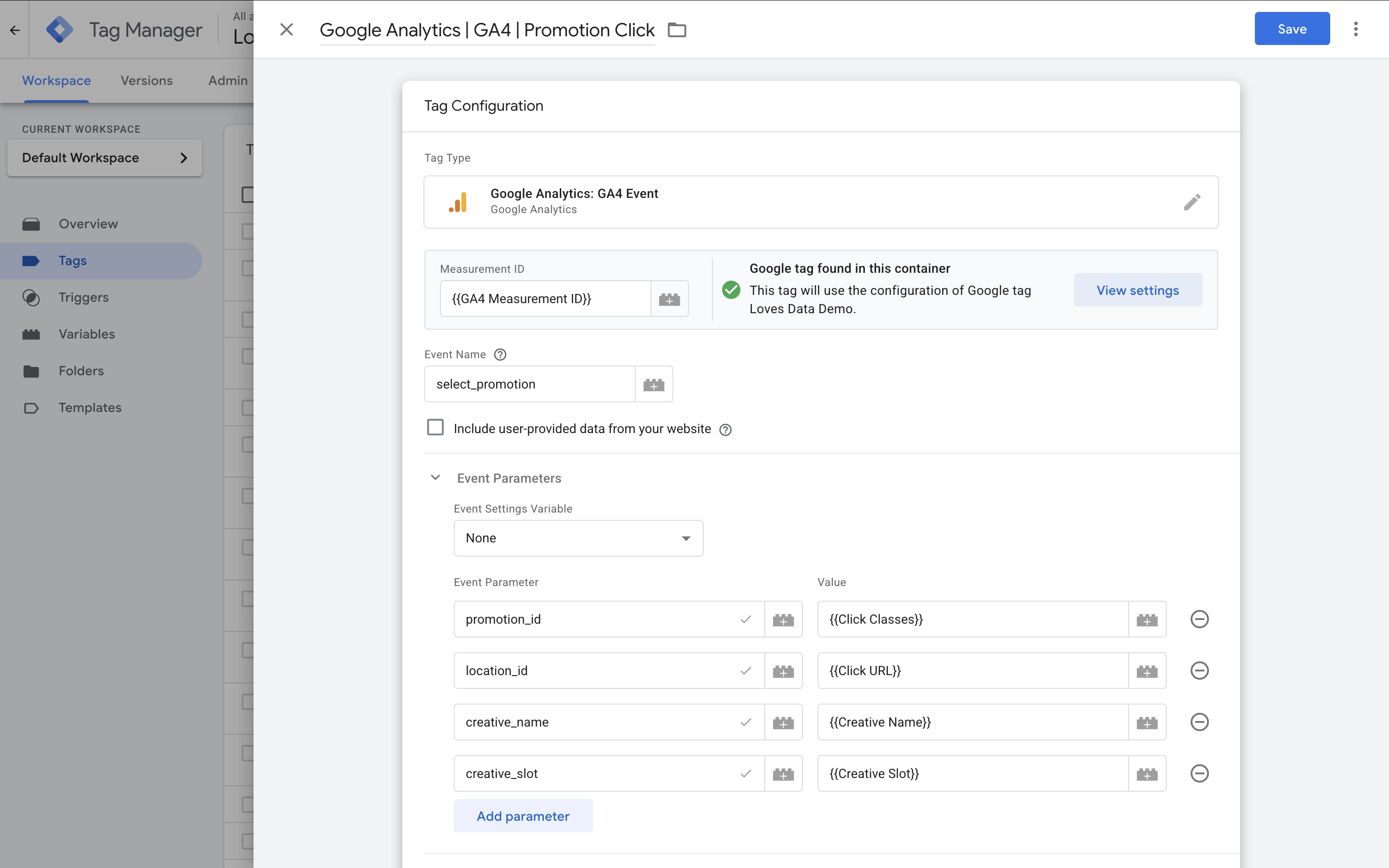Rename the tag title text
This screenshot has height=868, width=1389.
pos(487,30)
